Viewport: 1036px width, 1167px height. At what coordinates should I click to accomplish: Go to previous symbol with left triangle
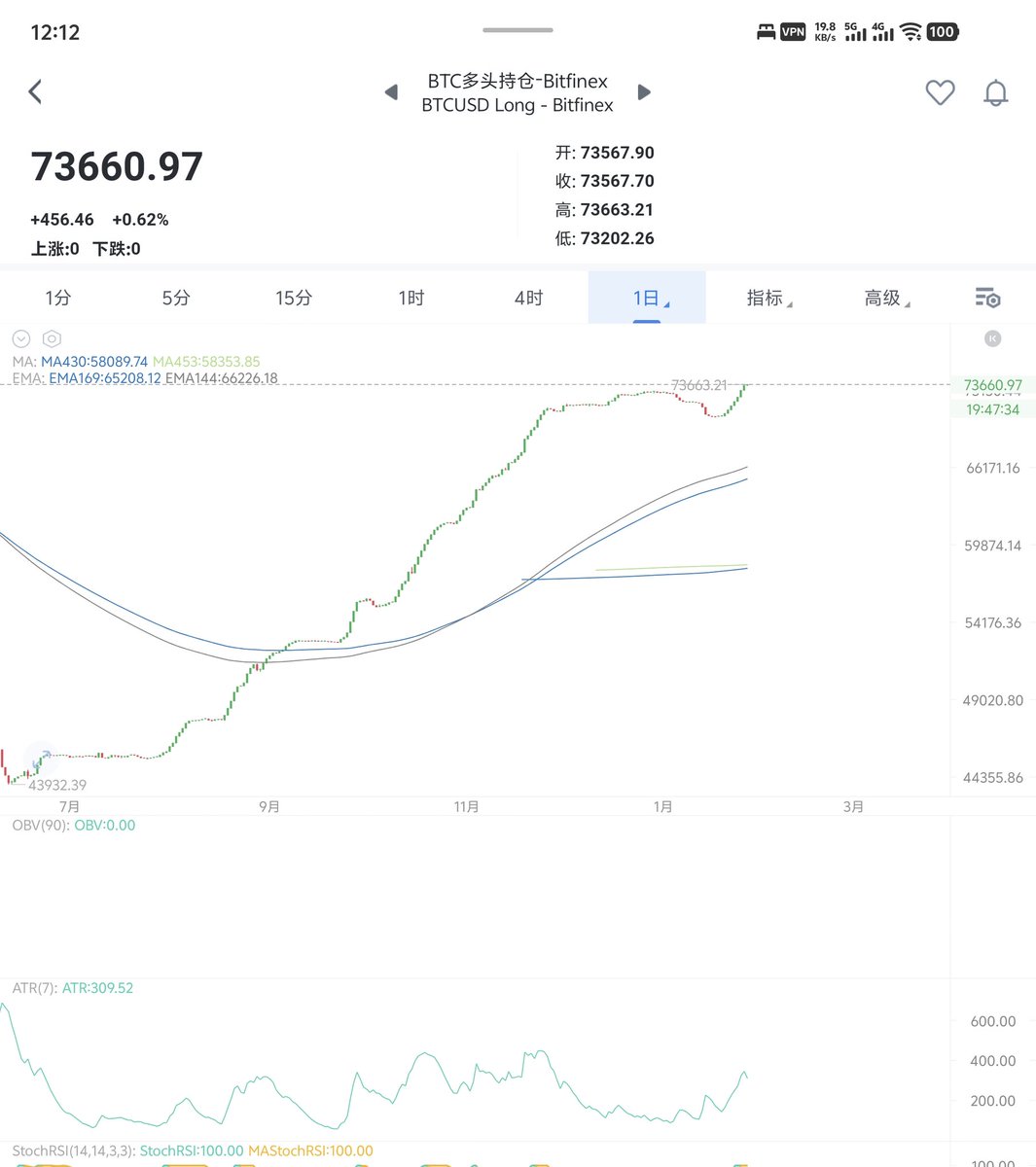coord(391,92)
